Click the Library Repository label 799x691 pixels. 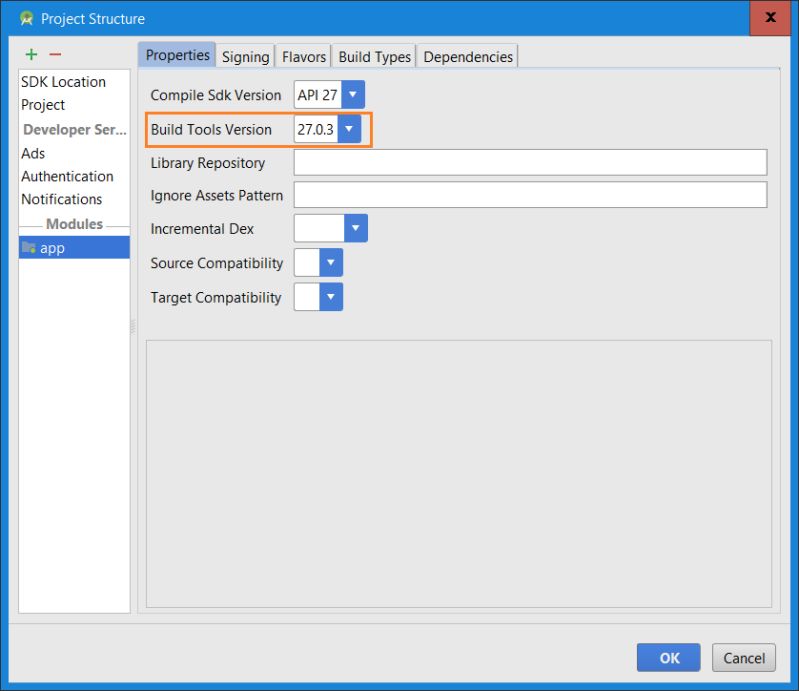(x=208, y=163)
